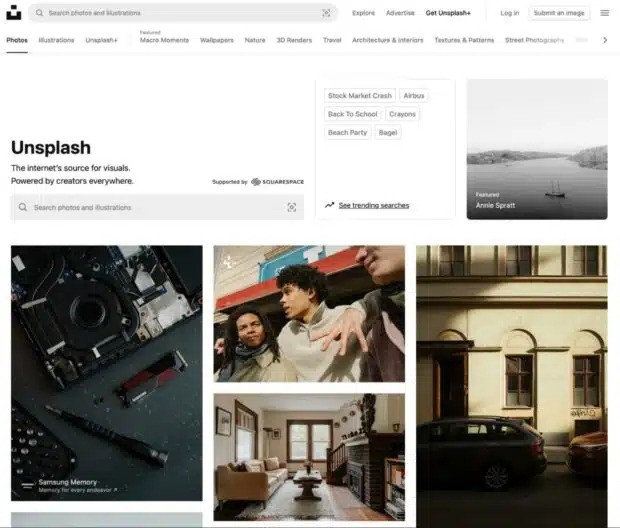Open the hamburger menu icon
Image resolution: width=620 pixels, height=528 pixels.
coord(605,13)
